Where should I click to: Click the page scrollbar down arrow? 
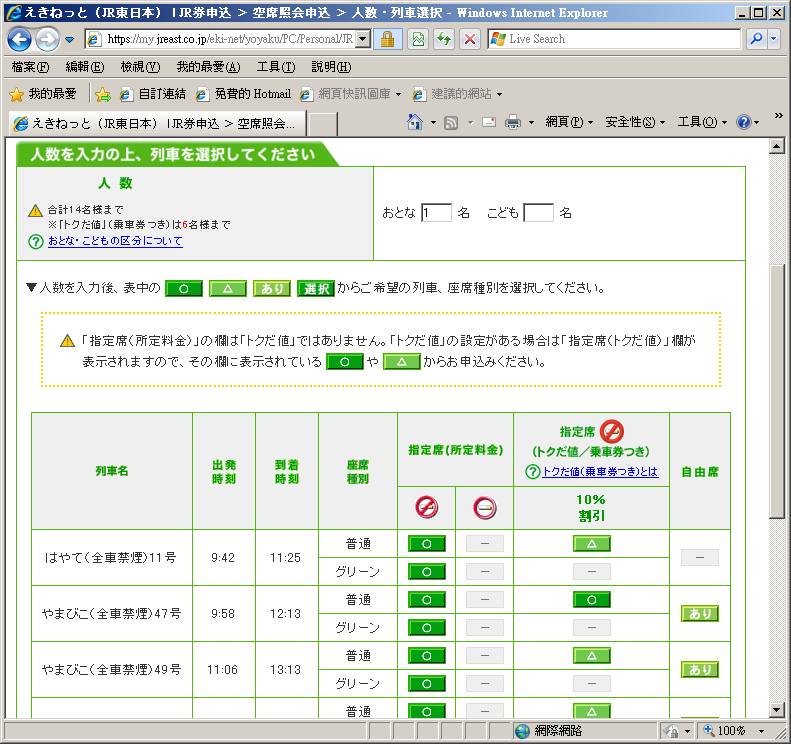click(776, 710)
